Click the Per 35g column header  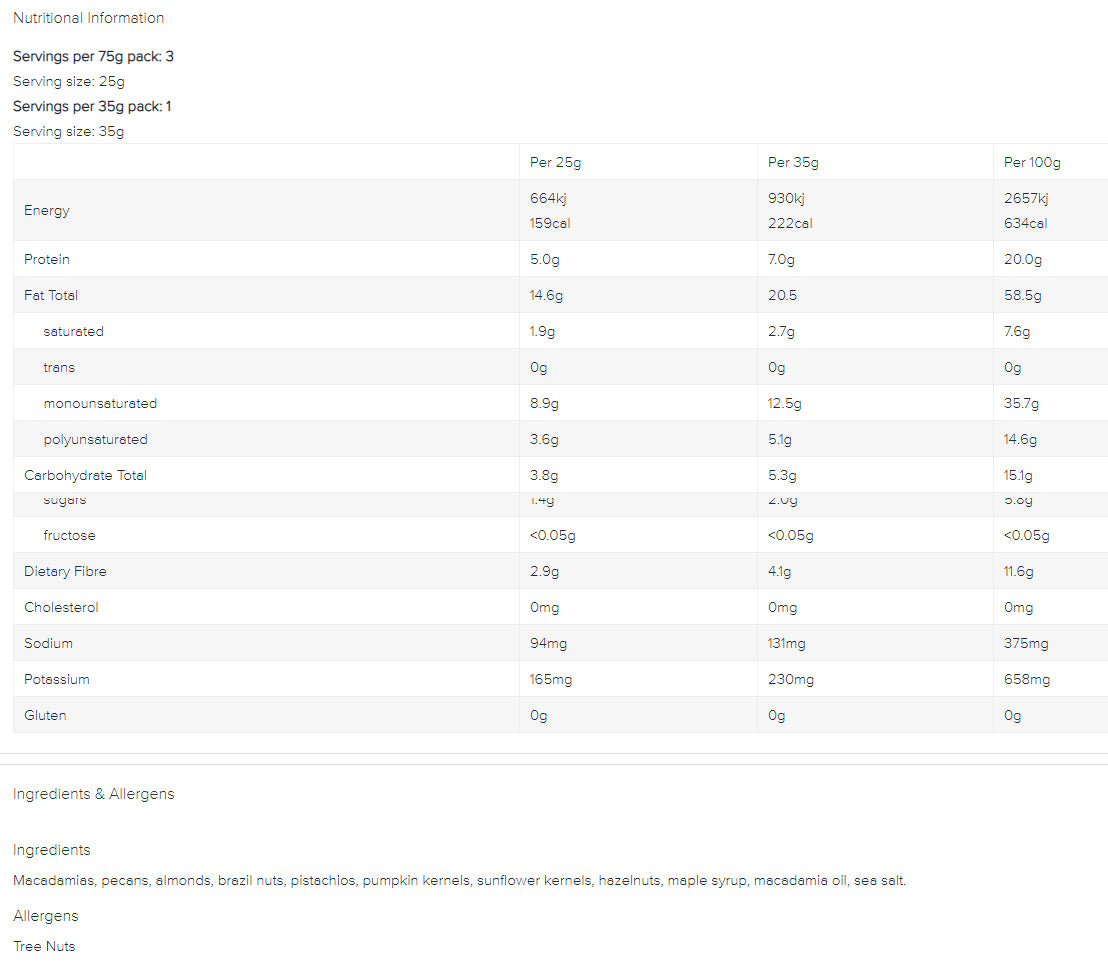pyautogui.click(x=793, y=162)
